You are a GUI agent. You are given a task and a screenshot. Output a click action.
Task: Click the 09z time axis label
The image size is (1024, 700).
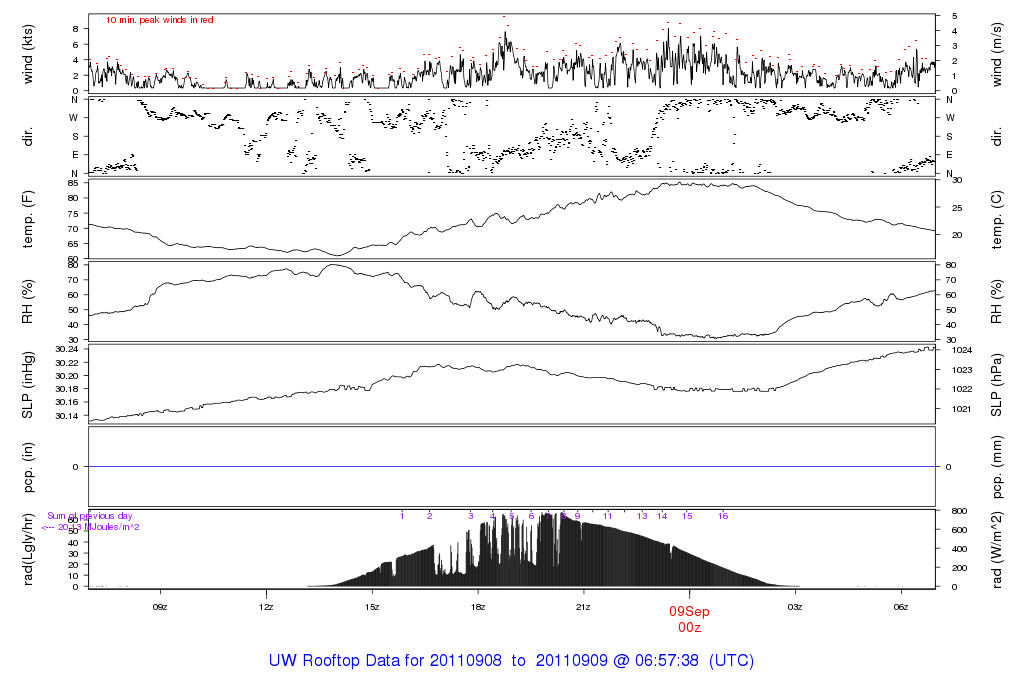(x=160, y=607)
